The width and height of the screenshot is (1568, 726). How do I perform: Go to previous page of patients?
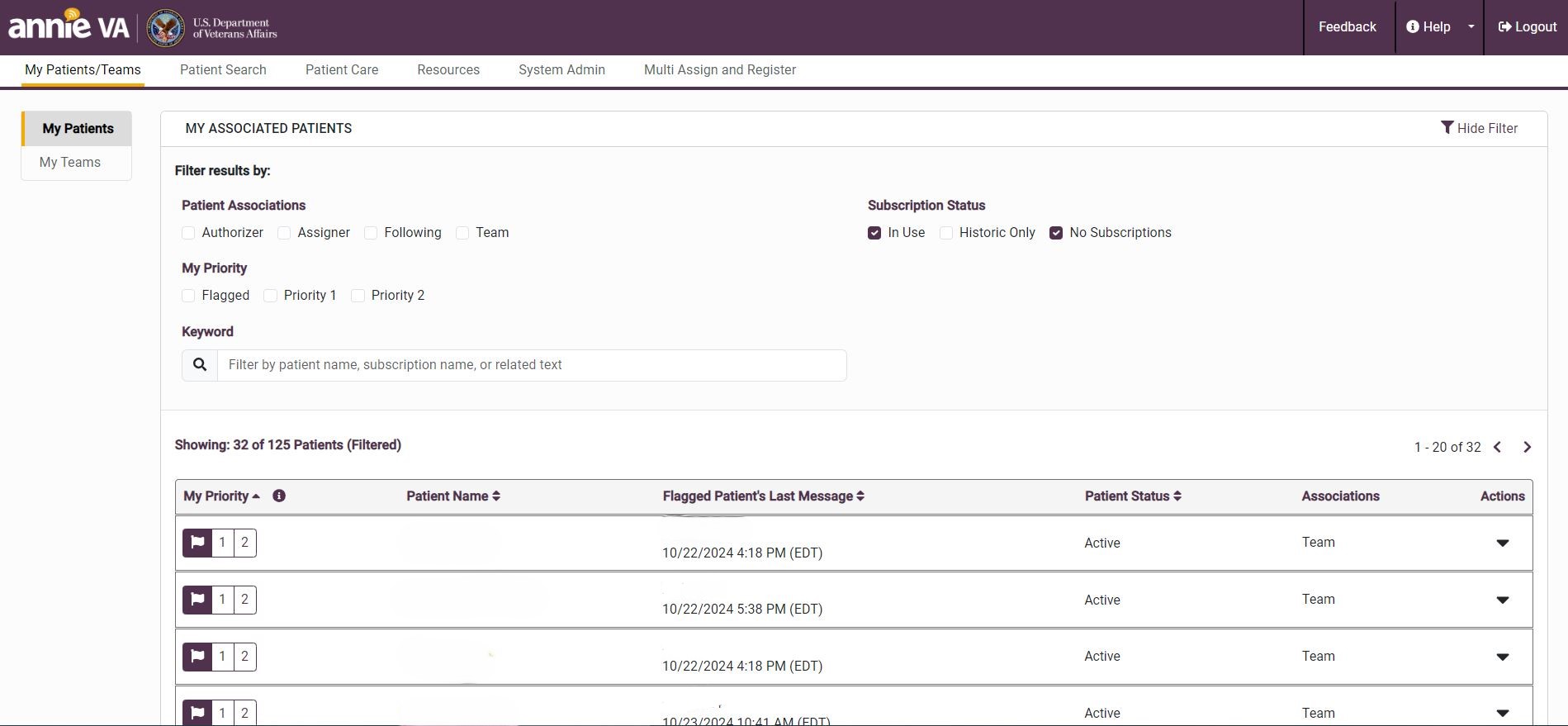click(1497, 447)
